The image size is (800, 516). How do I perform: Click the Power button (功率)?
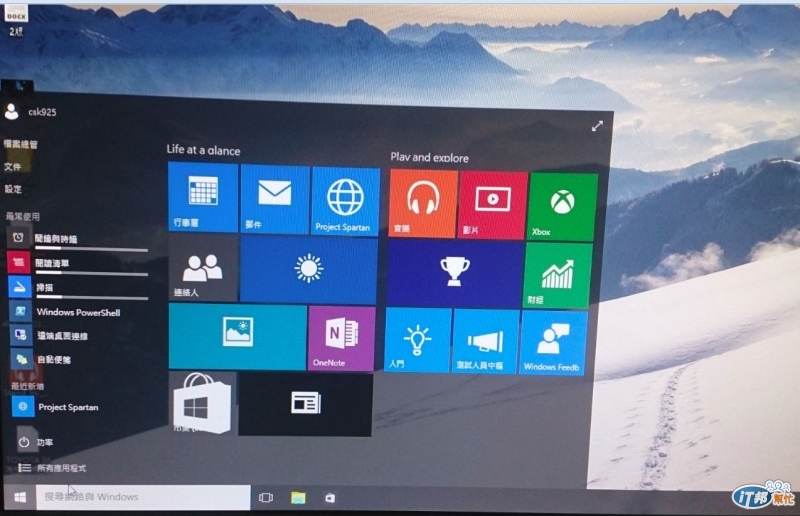click(36, 442)
